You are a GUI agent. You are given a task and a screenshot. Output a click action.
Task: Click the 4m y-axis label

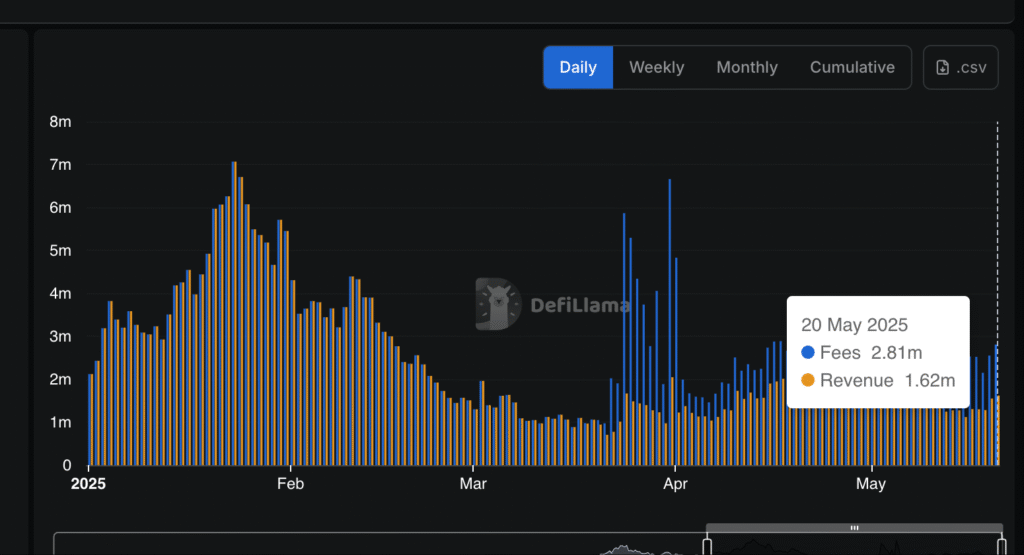(60, 294)
